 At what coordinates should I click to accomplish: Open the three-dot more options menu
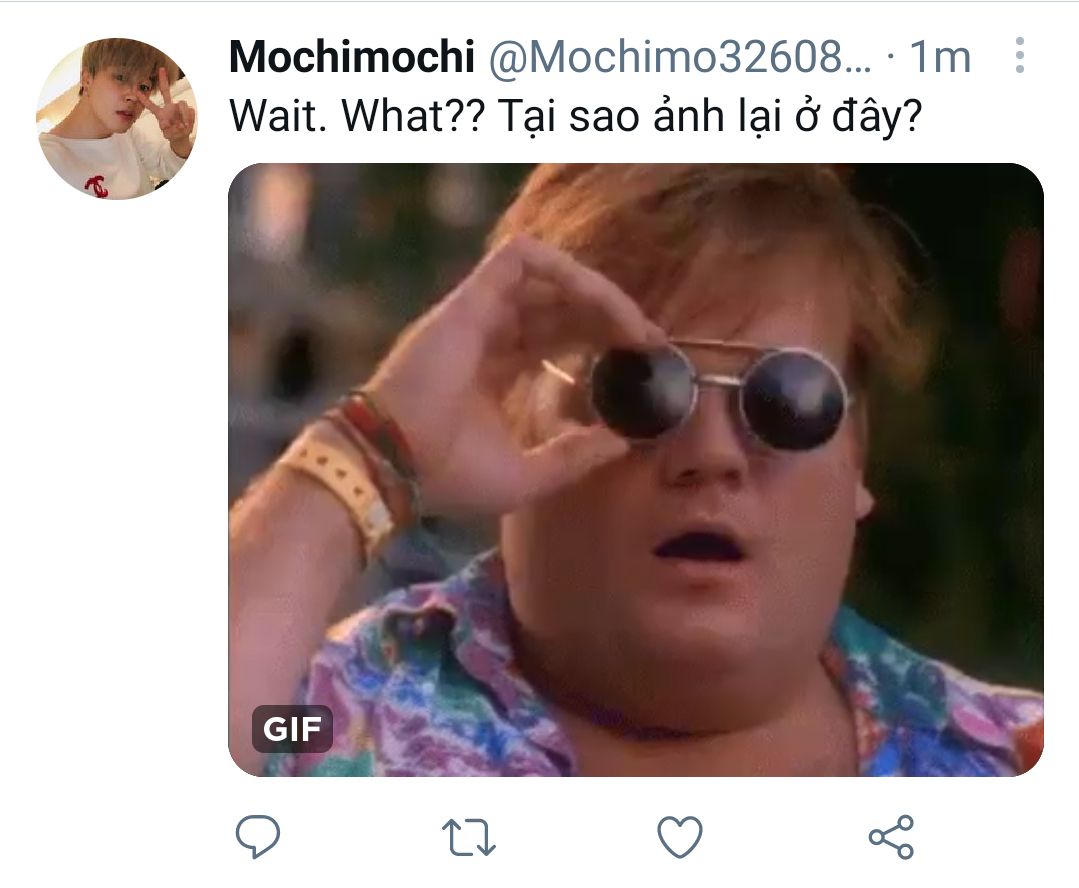tap(1020, 55)
